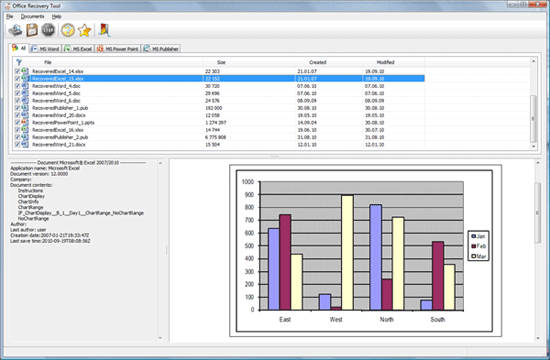Viewport: 550px width, 360px height.
Task: Click the scan drive recovery toolbar icon
Action: coord(15,31)
